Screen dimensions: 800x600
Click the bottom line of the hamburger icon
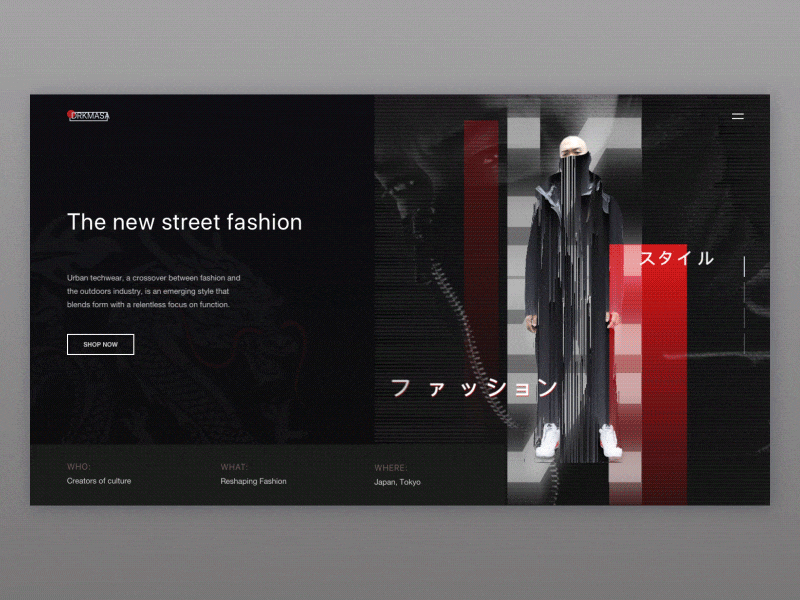tap(738, 119)
